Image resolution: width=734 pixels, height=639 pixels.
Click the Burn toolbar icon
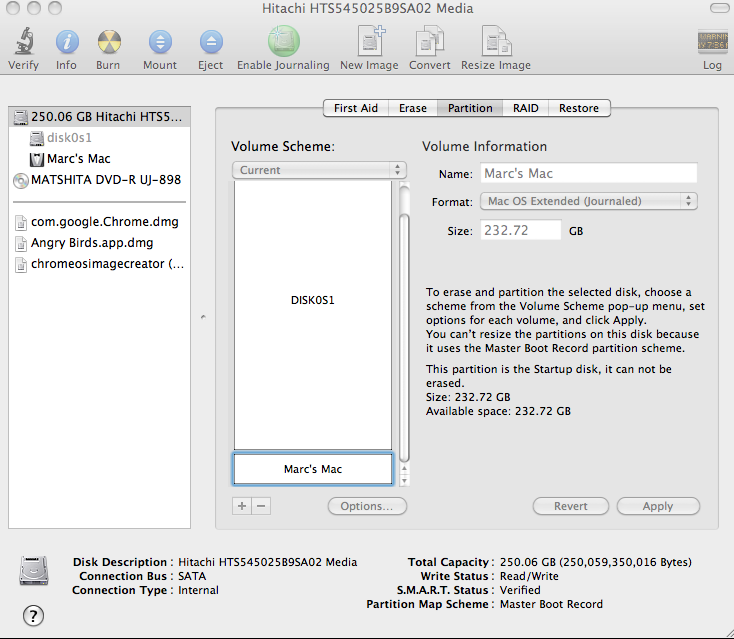109,42
